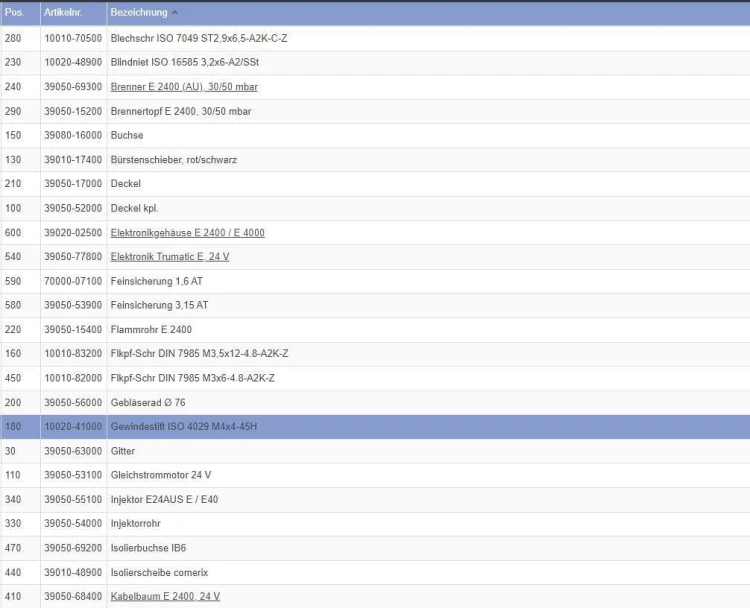Select the Isolierbuchse IB6 row
Screen dimensions: 750x608
(375, 548)
